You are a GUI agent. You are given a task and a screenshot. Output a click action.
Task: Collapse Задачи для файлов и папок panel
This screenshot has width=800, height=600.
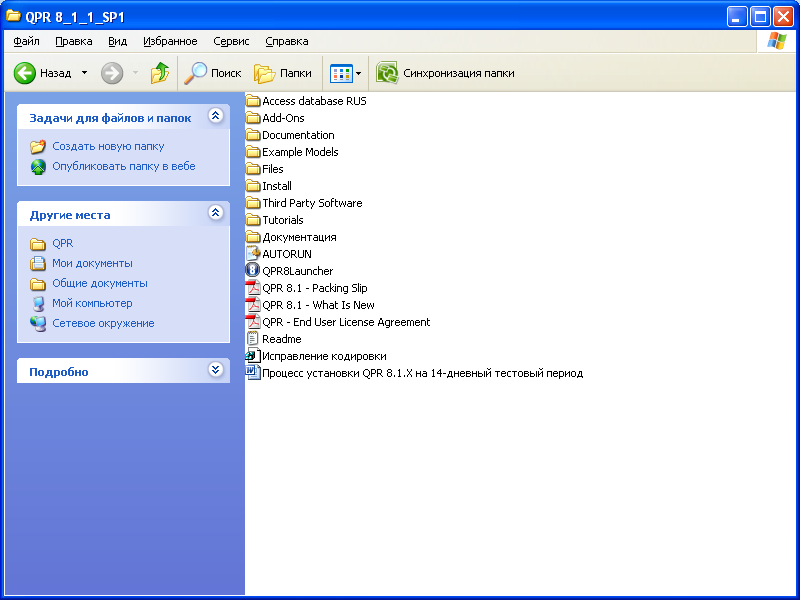[x=215, y=116]
